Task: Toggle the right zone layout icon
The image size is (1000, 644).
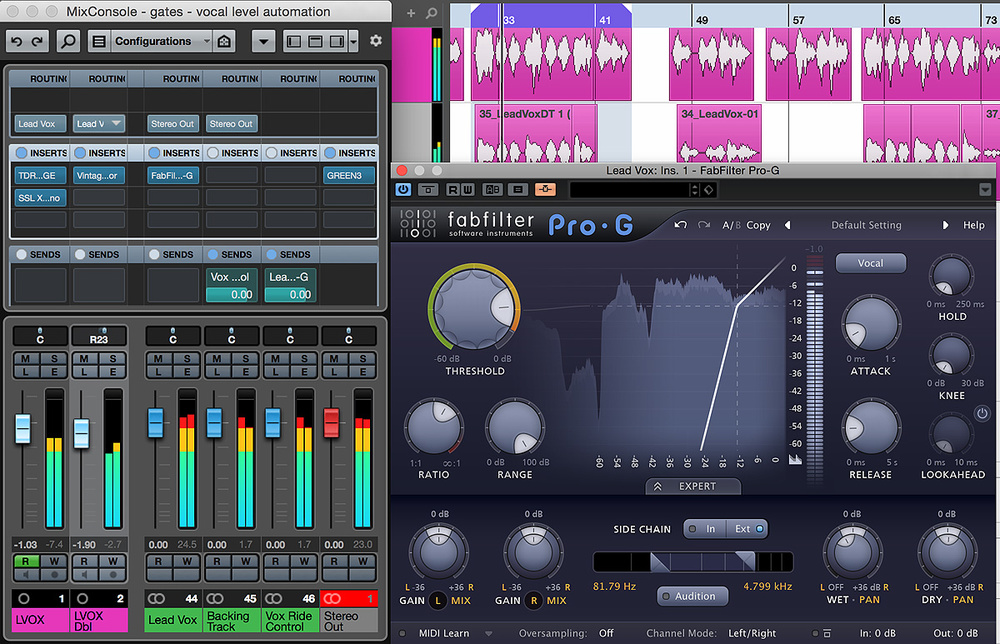Action: [x=337, y=41]
